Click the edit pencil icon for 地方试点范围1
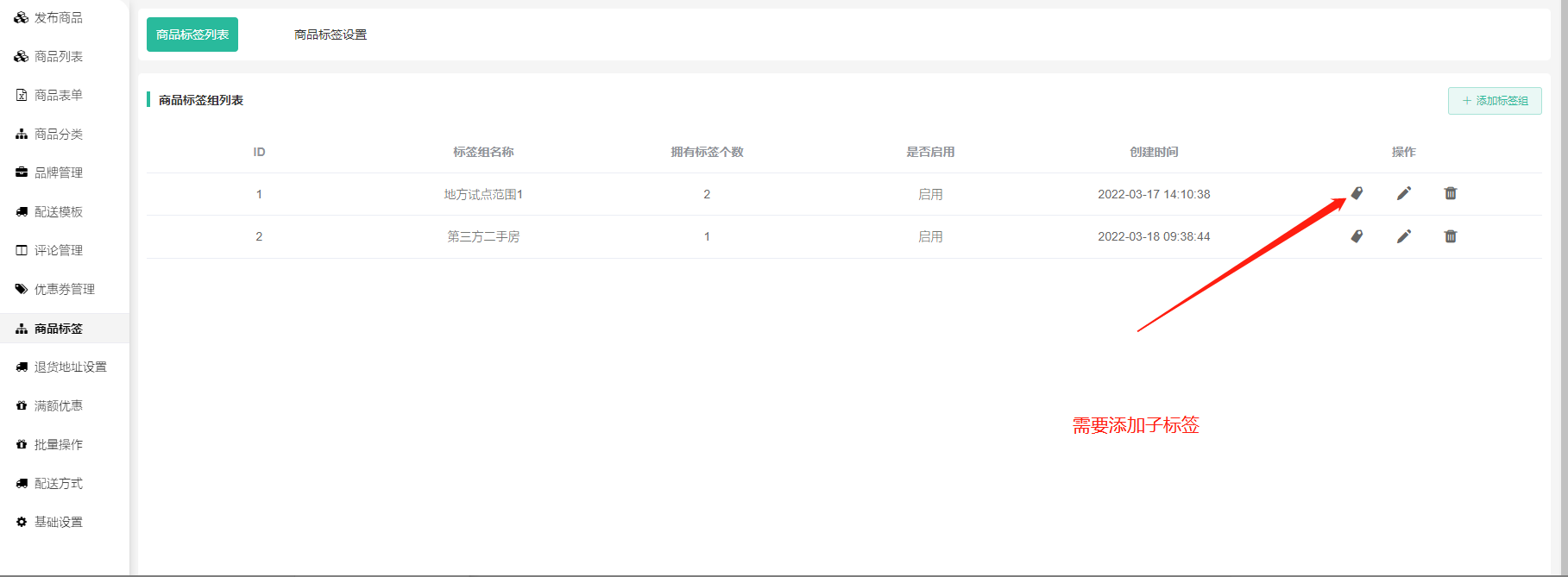The width and height of the screenshot is (1568, 577). coord(1404,193)
